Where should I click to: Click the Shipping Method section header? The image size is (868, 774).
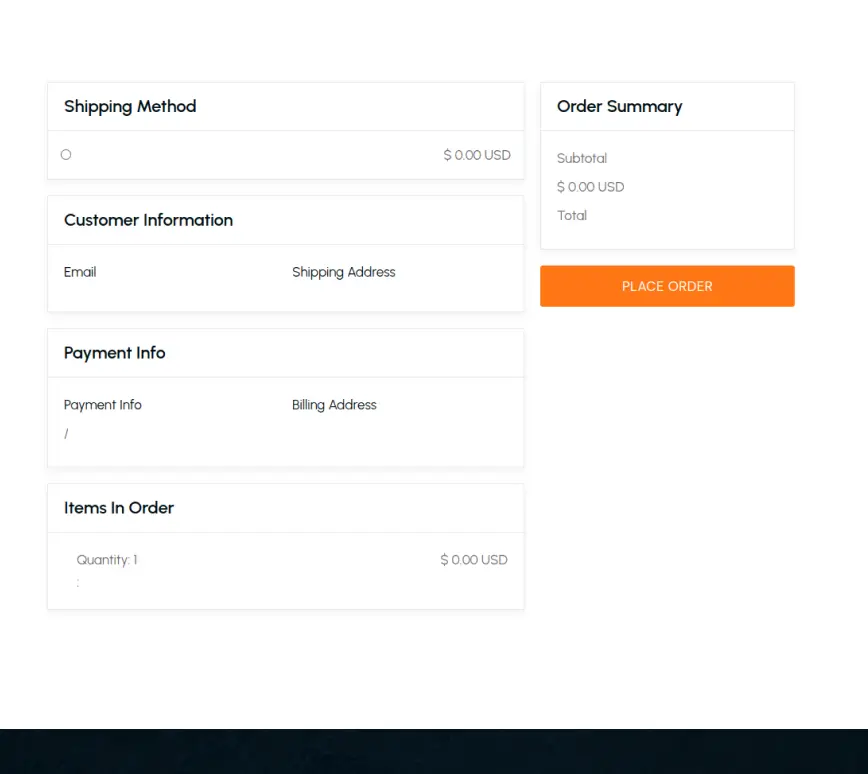point(130,106)
